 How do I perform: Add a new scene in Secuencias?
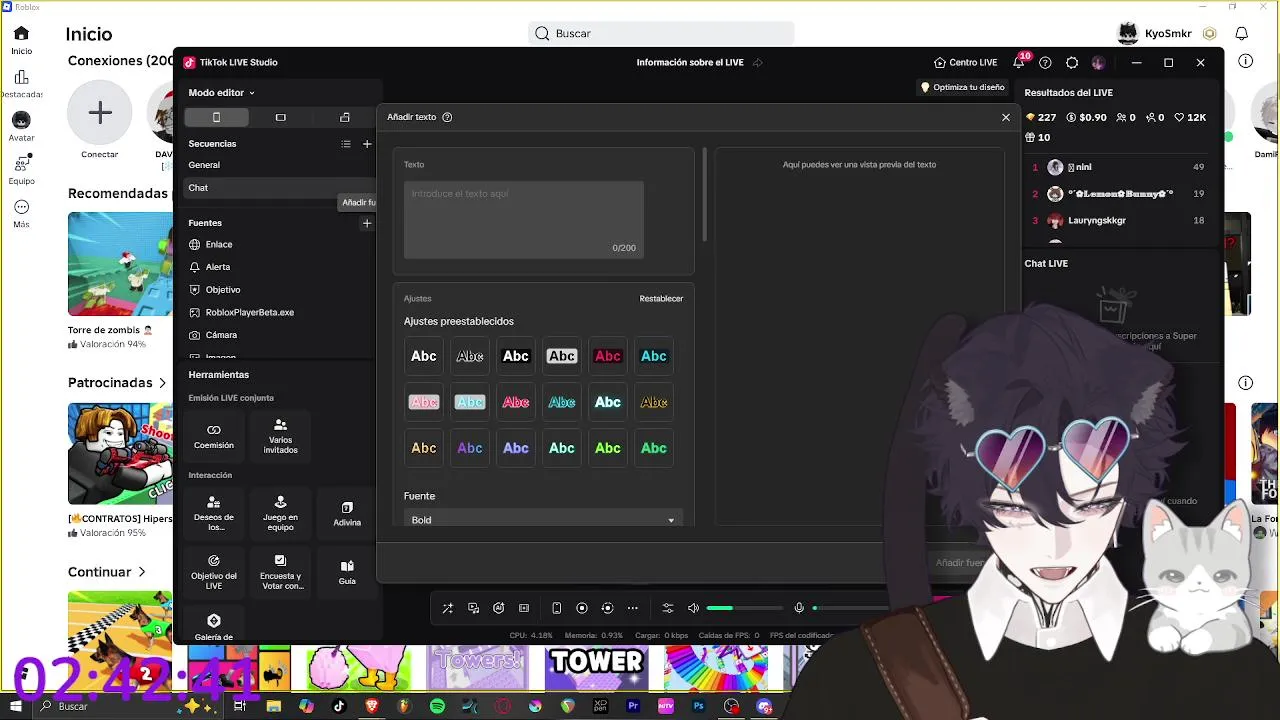[367, 144]
